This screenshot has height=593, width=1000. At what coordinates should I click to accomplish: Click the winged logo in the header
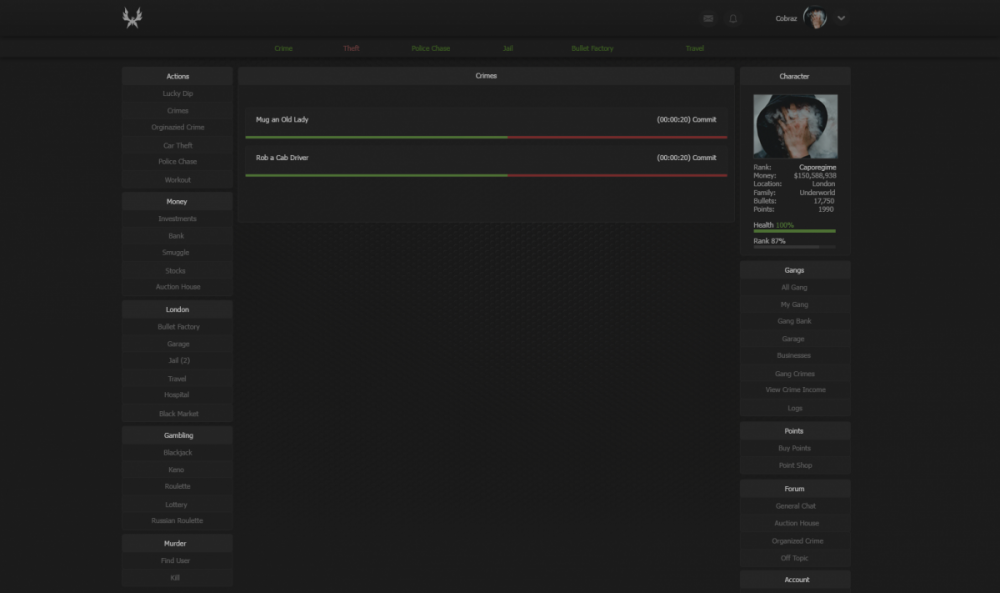tap(132, 18)
